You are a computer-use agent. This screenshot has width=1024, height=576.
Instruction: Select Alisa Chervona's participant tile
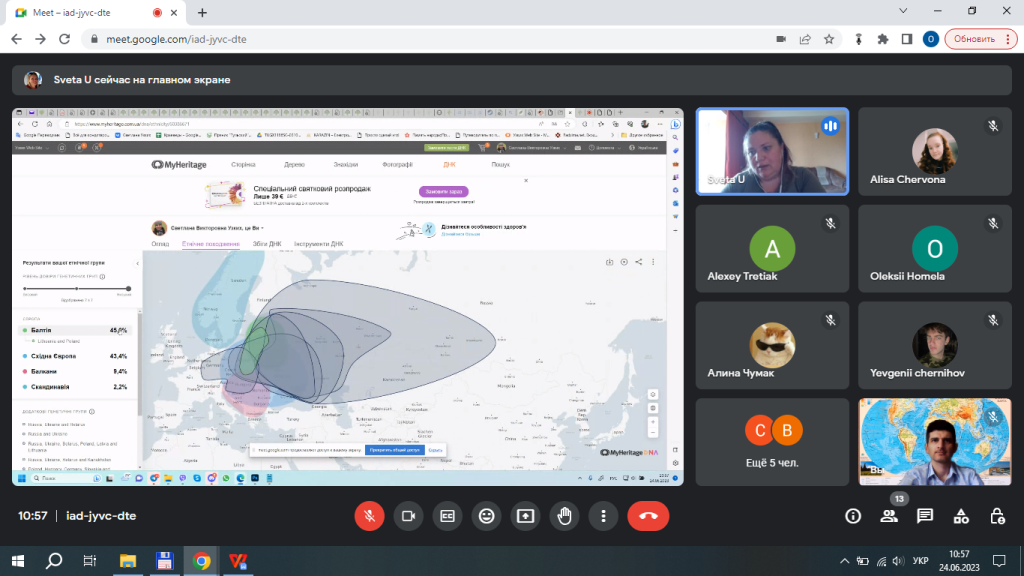click(x=935, y=152)
